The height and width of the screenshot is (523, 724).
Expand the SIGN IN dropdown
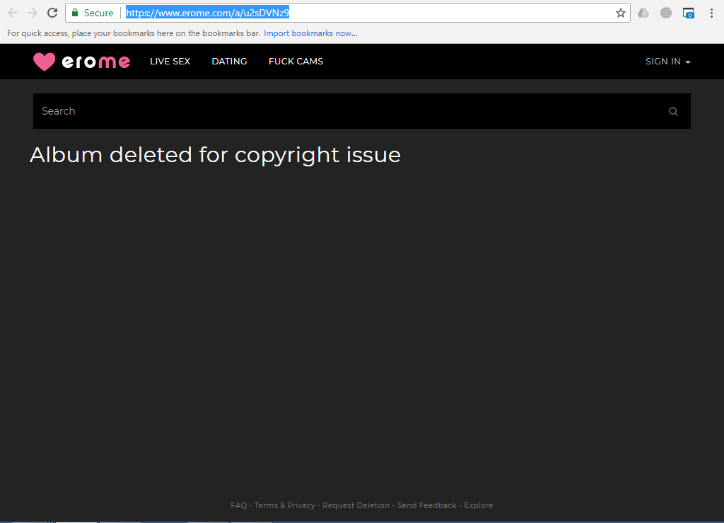(668, 61)
